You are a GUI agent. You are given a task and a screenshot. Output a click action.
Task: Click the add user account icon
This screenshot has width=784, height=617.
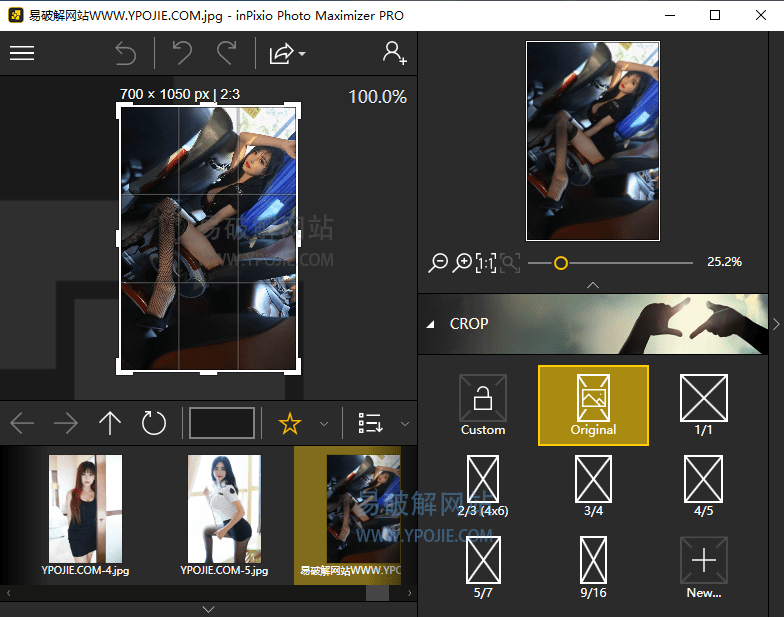pyautogui.click(x=394, y=53)
